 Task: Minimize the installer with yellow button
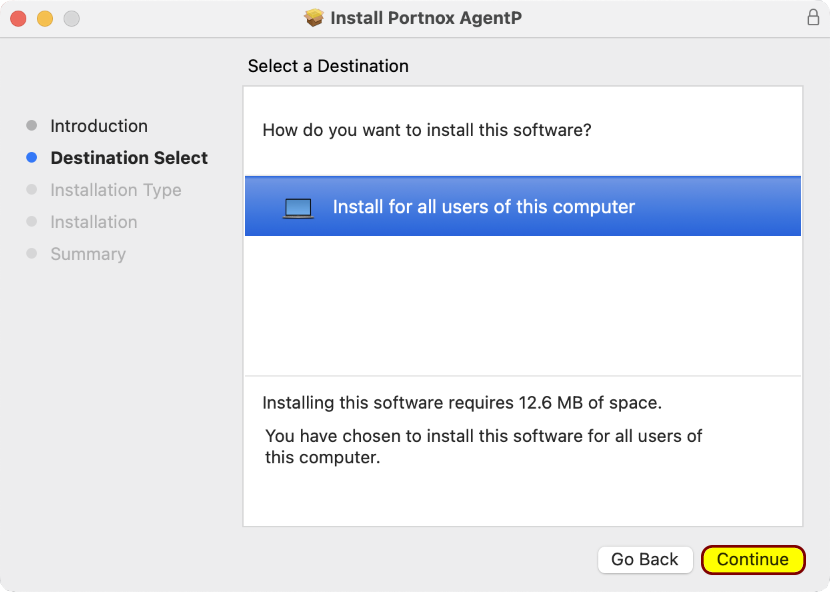(45, 19)
